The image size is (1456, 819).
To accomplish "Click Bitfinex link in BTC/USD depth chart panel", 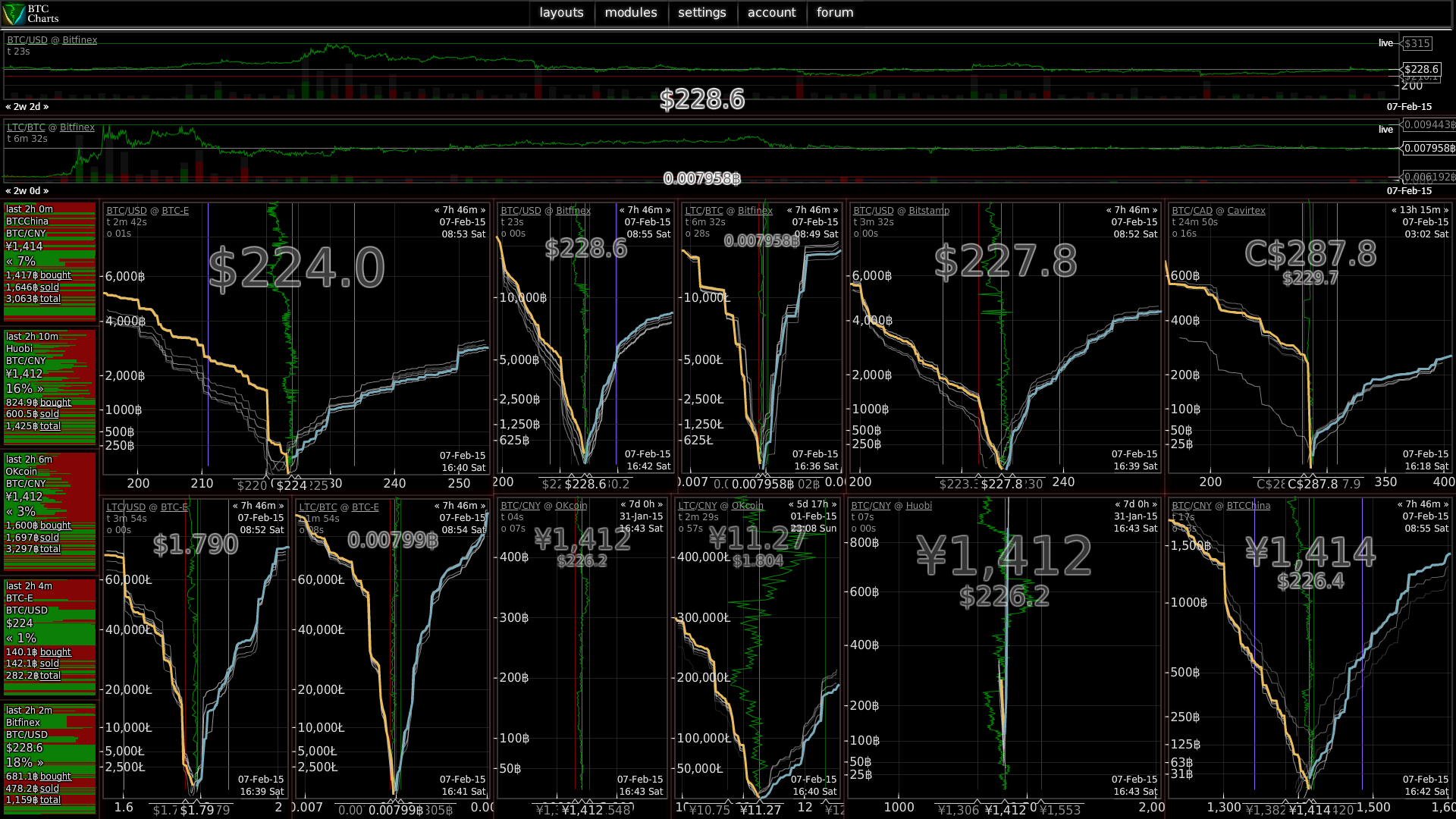I will 573,211.
